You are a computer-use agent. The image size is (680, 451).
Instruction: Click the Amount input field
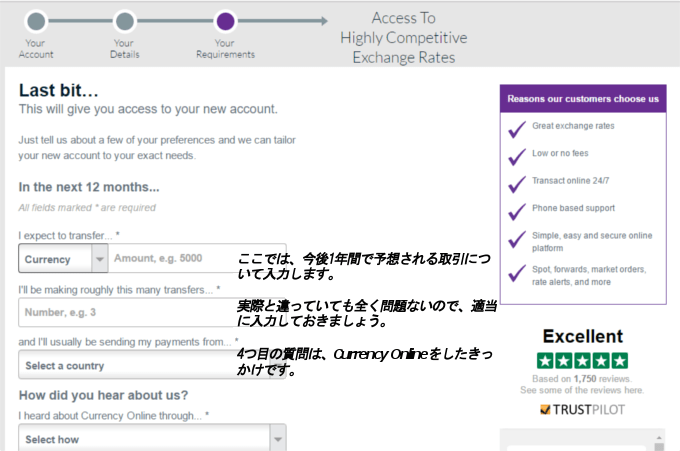coord(170,259)
